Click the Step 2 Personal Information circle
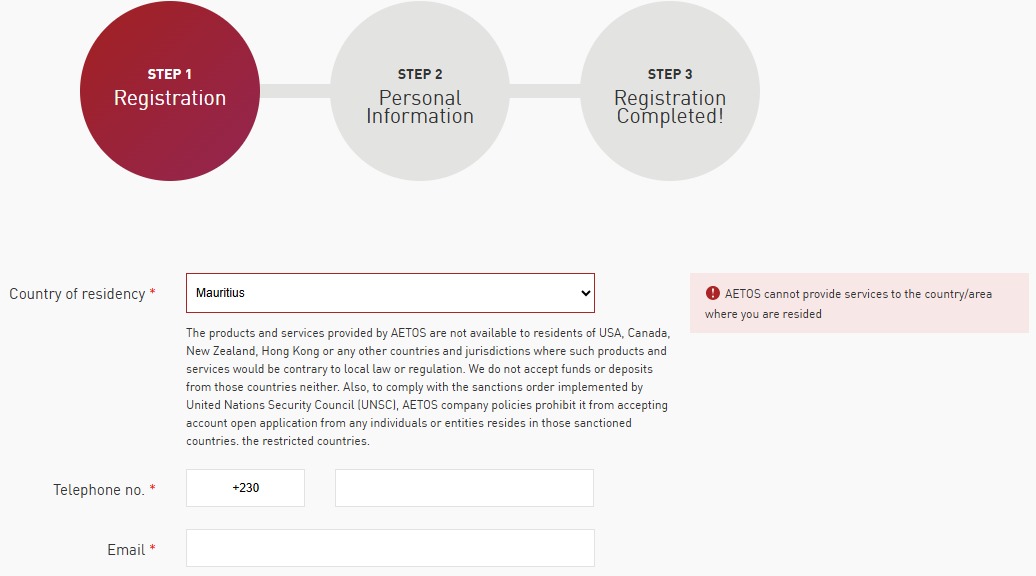Screen dimensions: 1036x576 pyautogui.click(x=420, y=93)
